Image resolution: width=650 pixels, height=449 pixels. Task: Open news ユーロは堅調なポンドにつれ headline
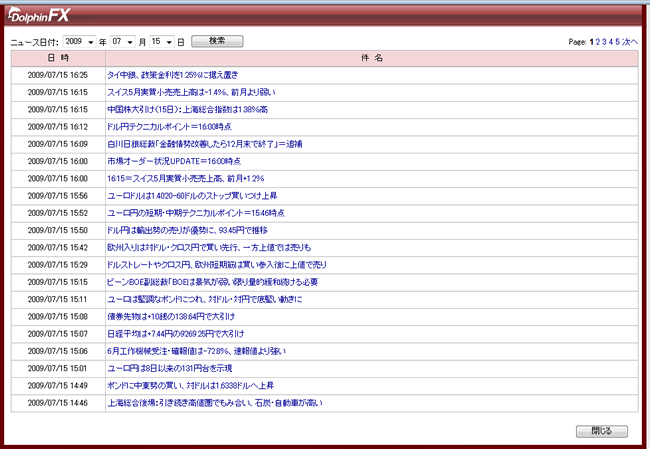205,299
